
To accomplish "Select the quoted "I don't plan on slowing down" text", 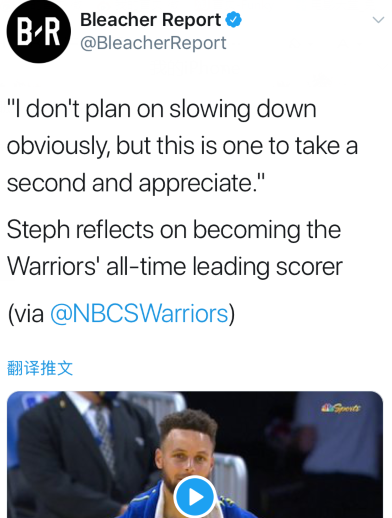I will [x=162, y=109].
